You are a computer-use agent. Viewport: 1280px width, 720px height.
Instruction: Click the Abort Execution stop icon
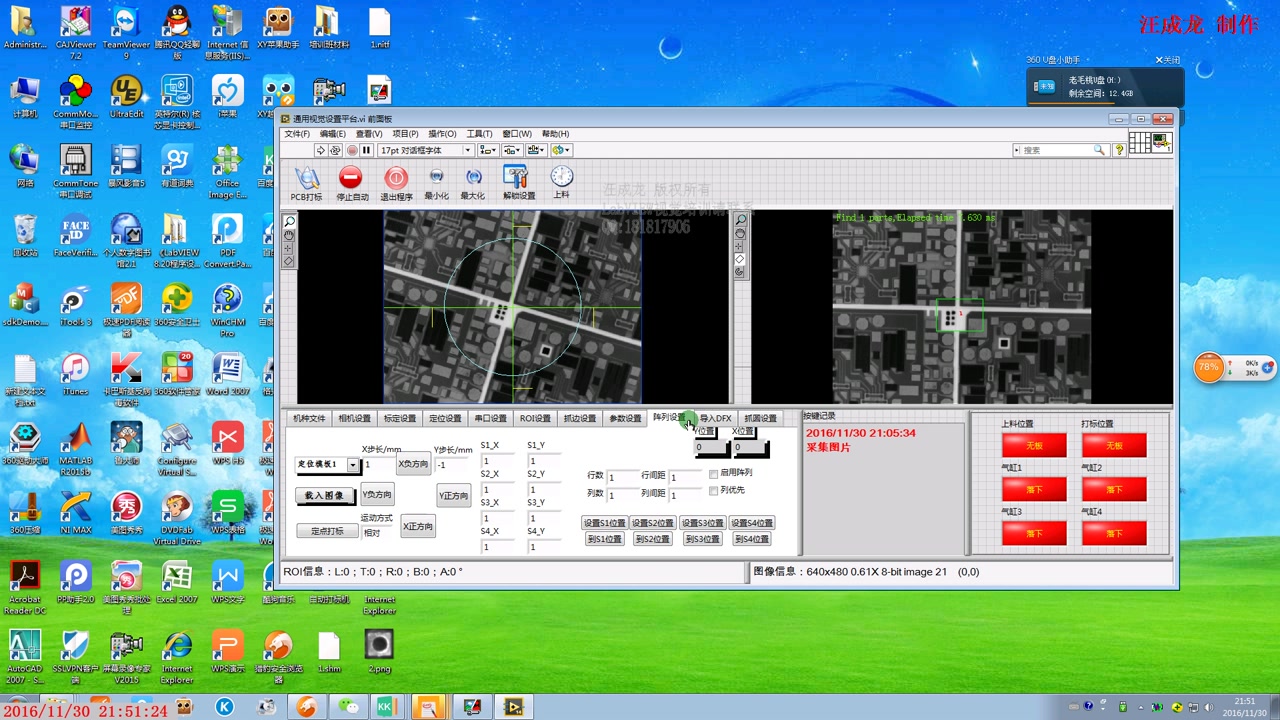(x=351, y=150)
